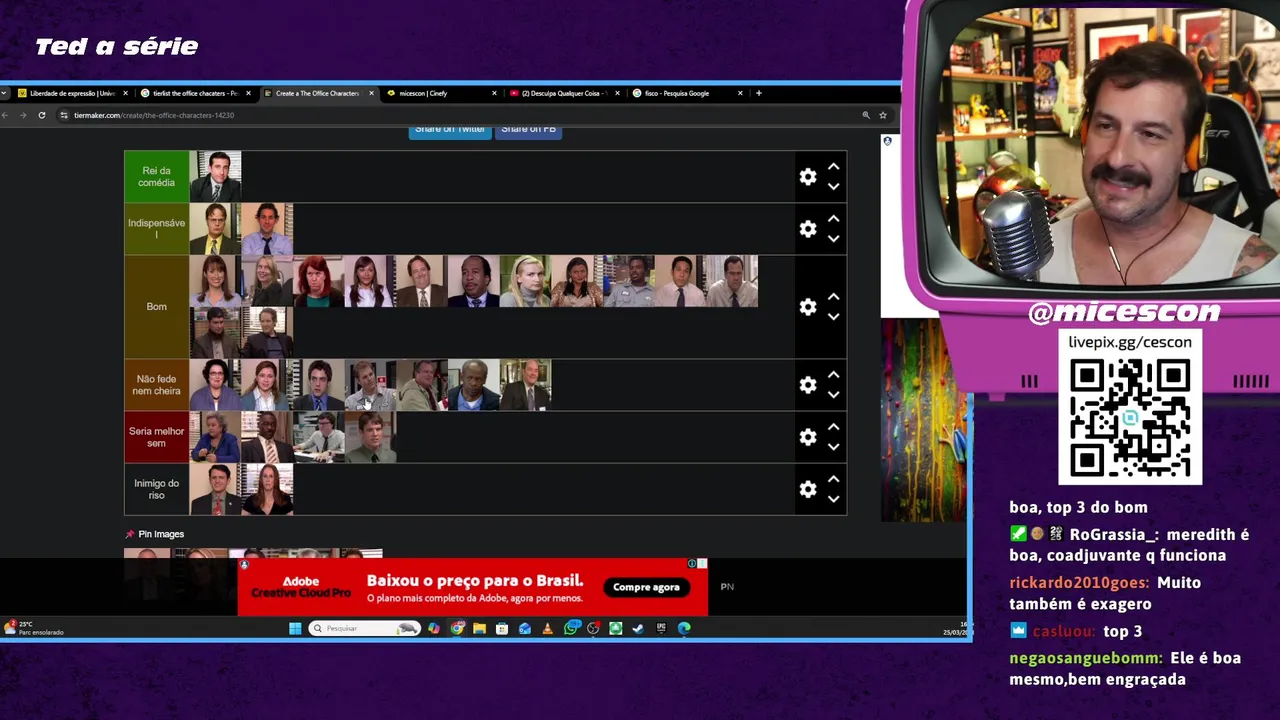Open settings gear for Indispensável tier
The width and height of the screenshot is (1280, 720).
click(808, 229)
